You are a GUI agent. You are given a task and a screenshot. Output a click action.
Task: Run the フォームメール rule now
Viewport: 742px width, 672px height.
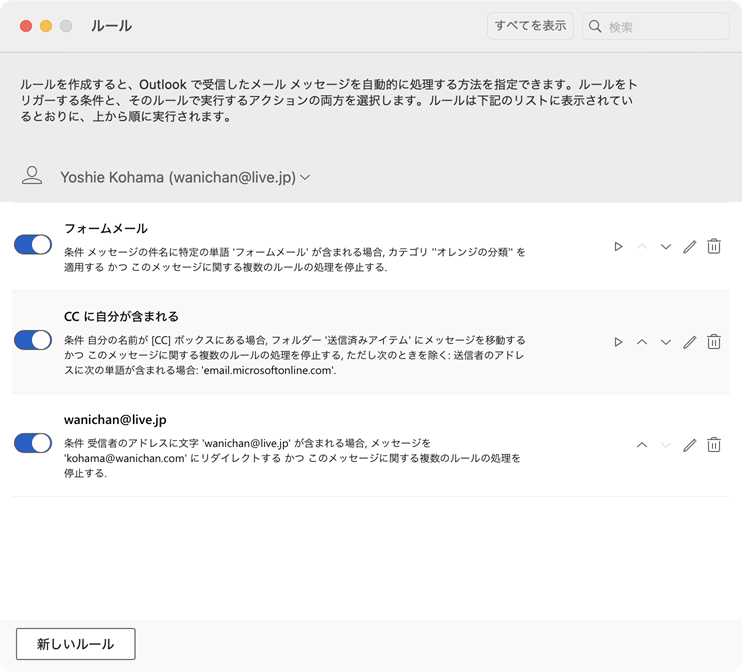click(x=618, y=246)
